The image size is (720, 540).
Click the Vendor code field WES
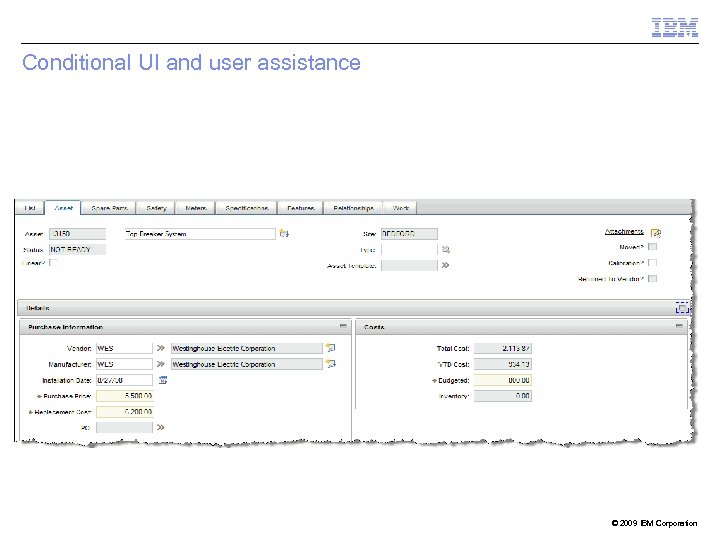(124, 349)
